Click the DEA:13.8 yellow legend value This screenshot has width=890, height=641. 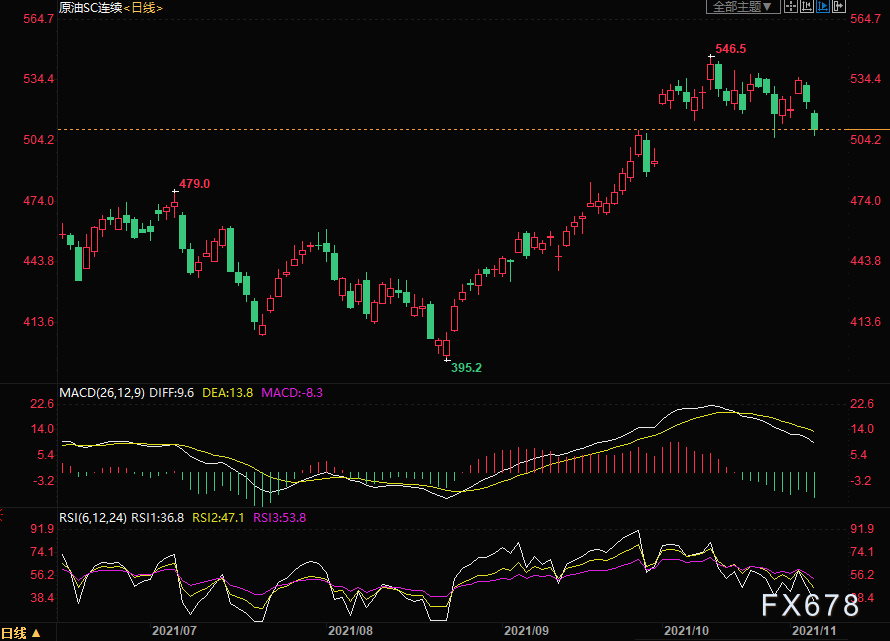[x=228, y=392]
